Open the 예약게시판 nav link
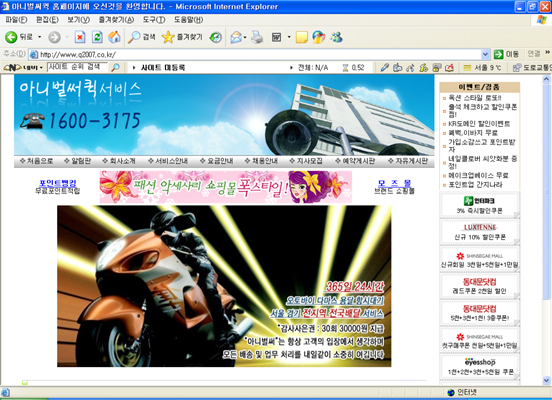 click(x=355, y=161)
